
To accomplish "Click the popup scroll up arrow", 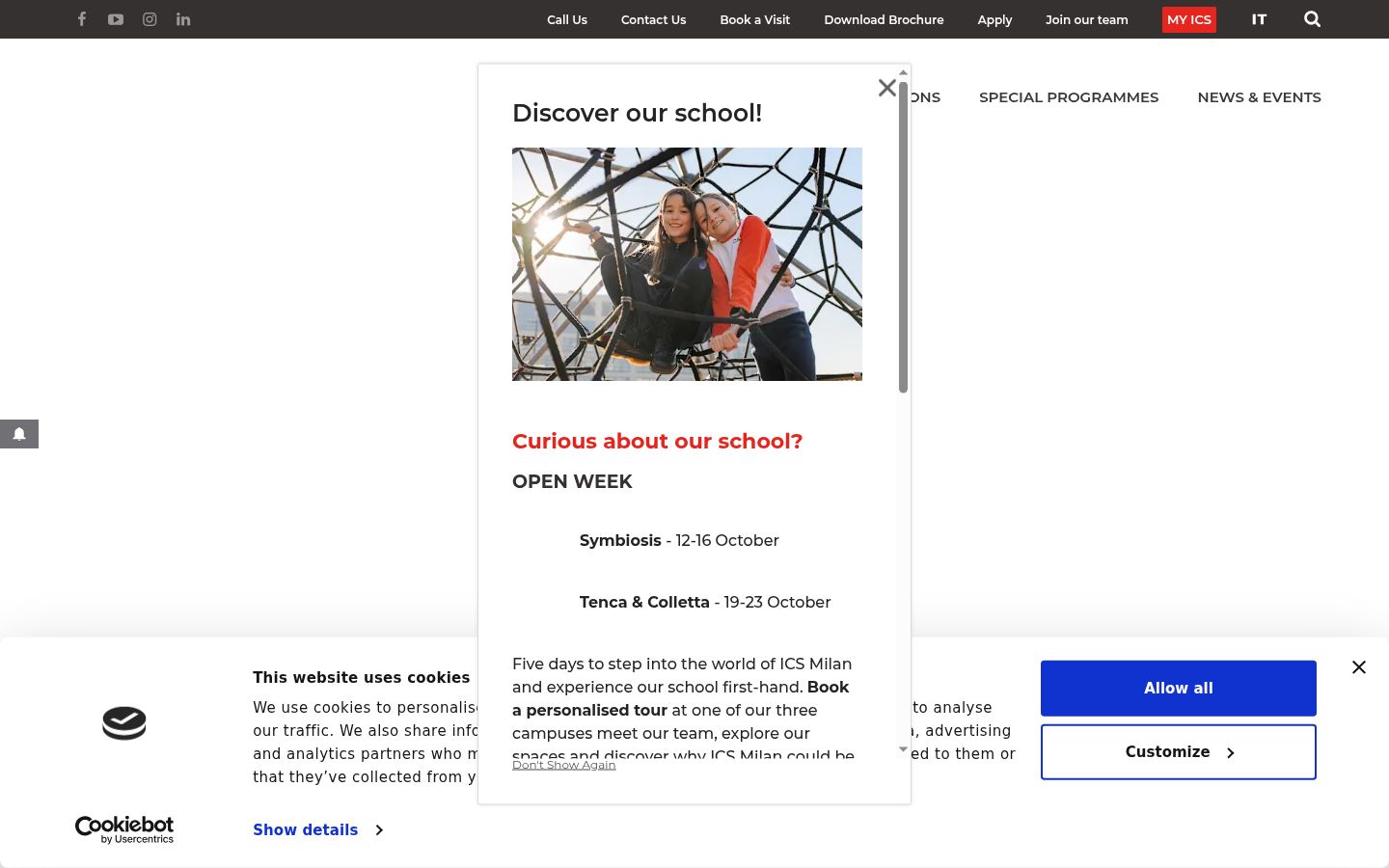I will click(903, 72).
